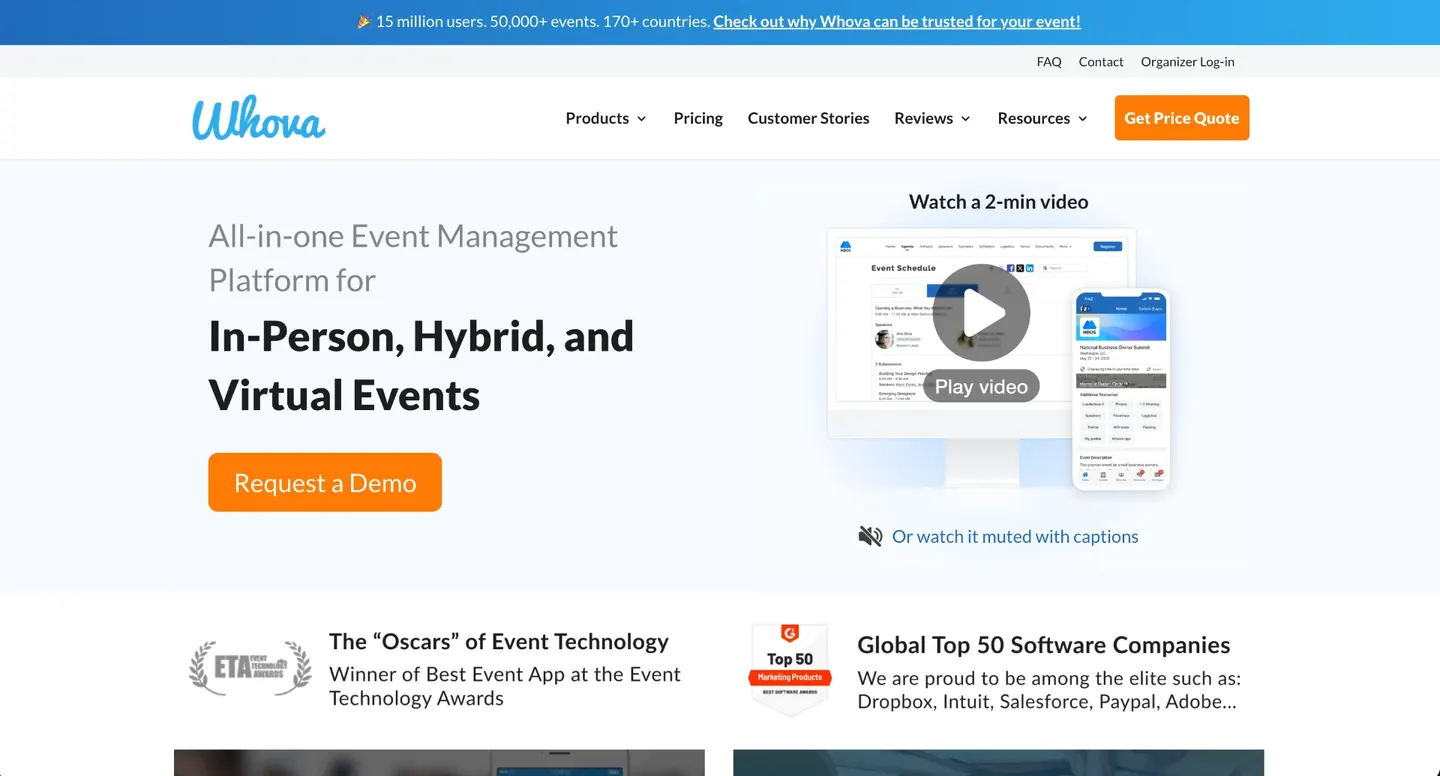
Task: Open 'Check out why Whova can be trusted' link
Action: [x=897, y=21]
